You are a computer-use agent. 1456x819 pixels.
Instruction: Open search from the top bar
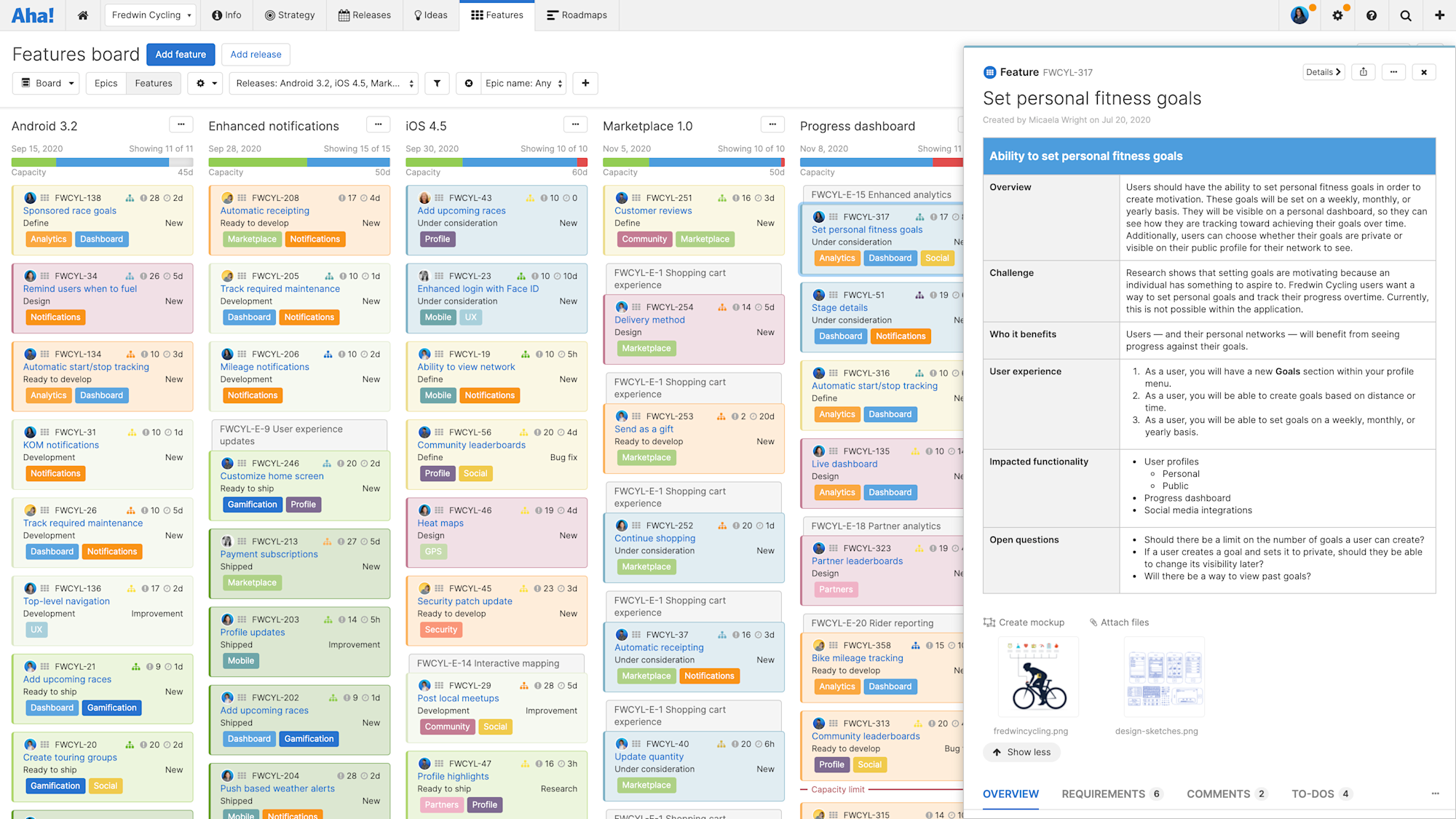[x=1405, y=15]
